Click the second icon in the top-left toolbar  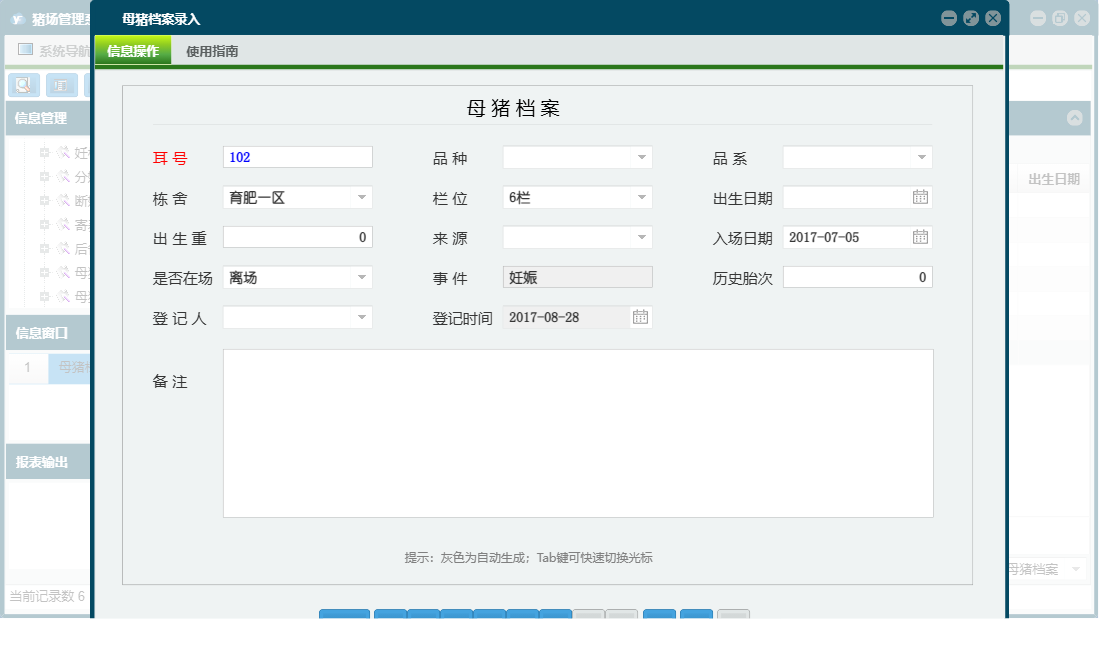[x=62, y=85]
